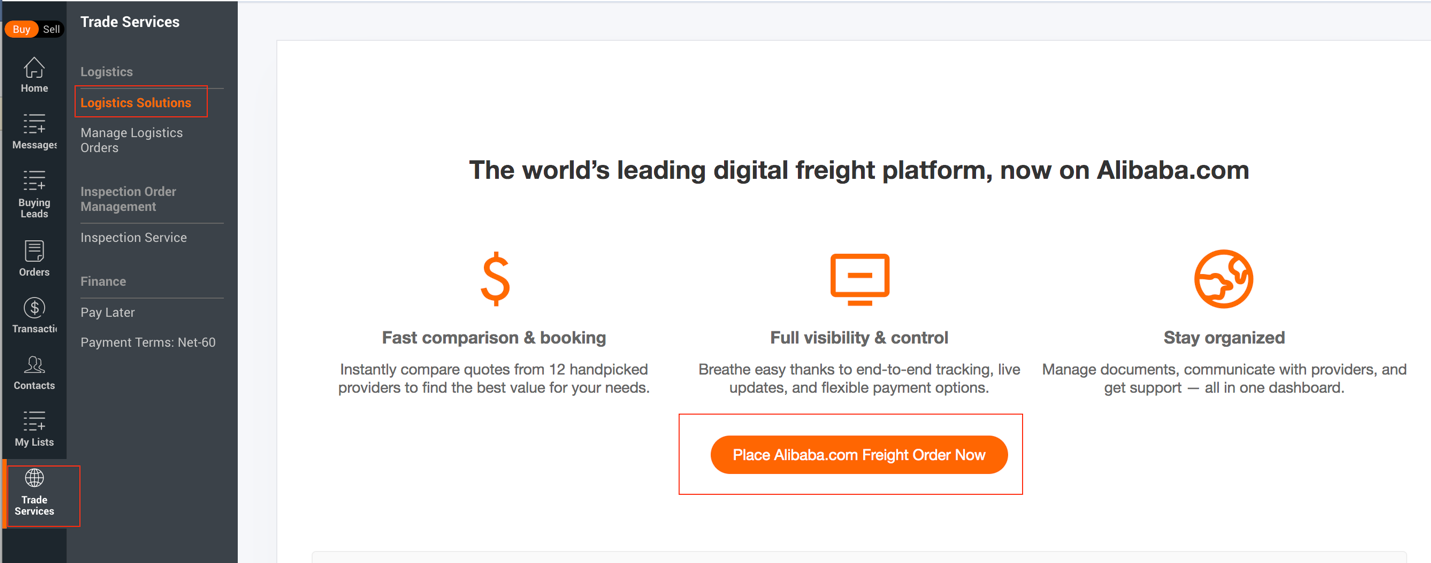Open the Home icon in sidebar
The height and width of the screenshot is (563, 1431).
pyautogui.click(x=34, y=68)
